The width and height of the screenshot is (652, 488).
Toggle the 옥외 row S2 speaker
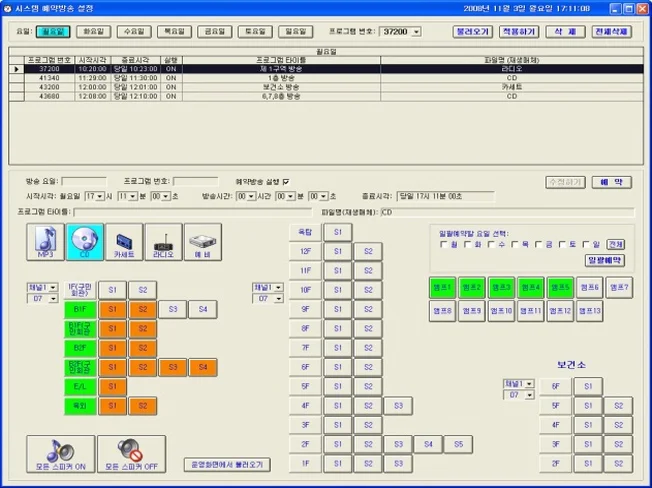143,406
